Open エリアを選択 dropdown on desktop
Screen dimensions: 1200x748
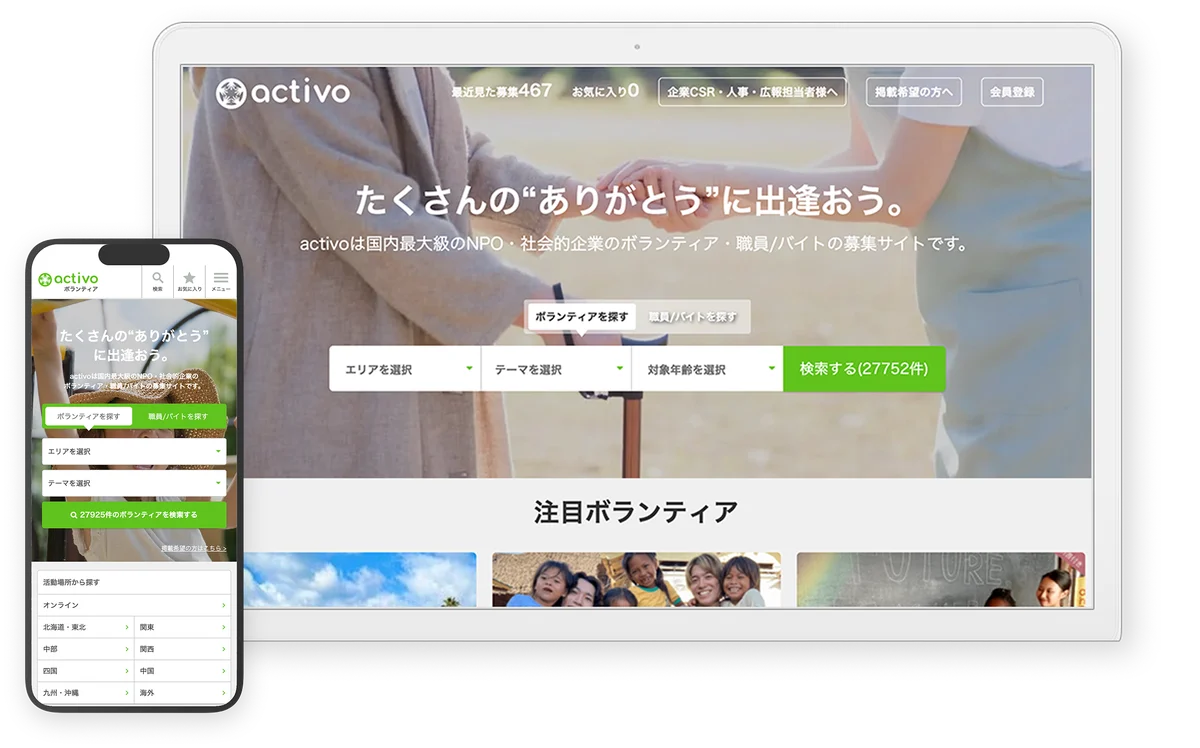(x=405, y=369)
